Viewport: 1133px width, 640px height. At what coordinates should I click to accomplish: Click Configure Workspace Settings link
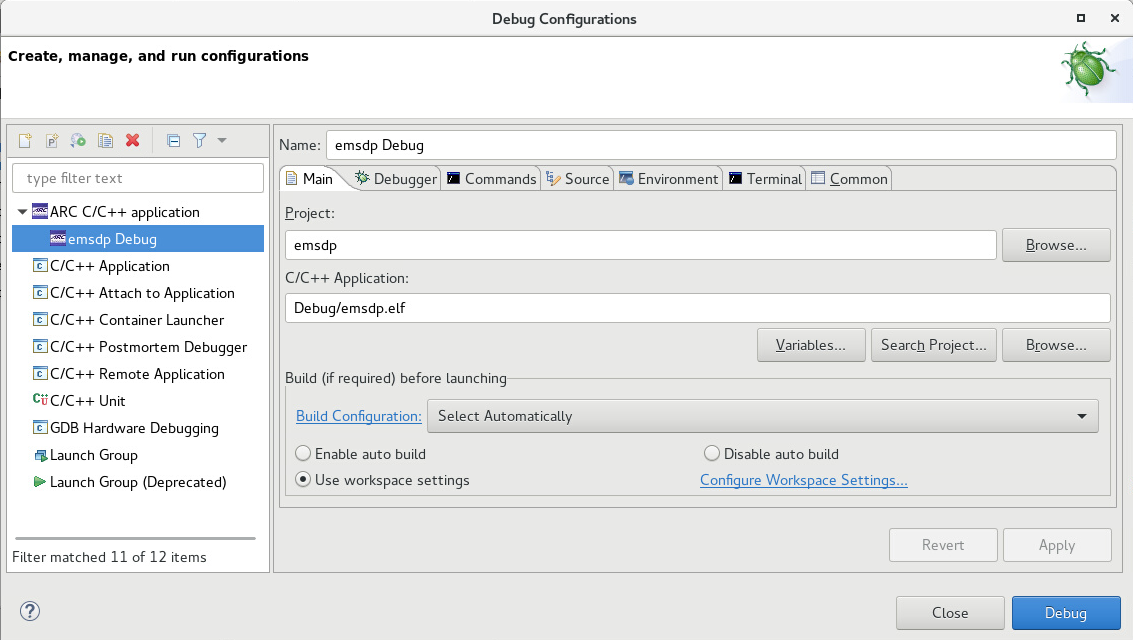click(803, 480)
